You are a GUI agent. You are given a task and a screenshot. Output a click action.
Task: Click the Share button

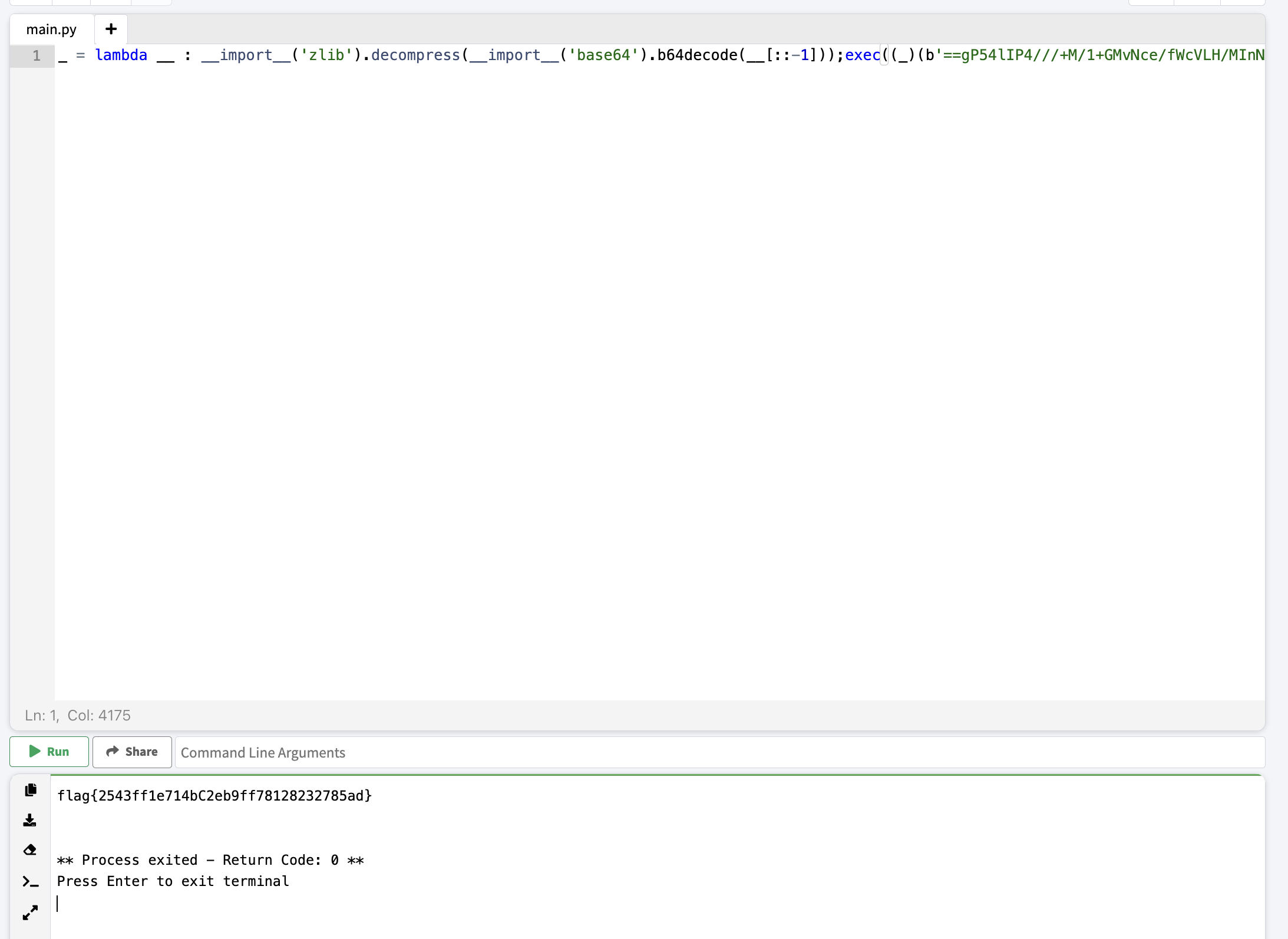tap(132, 752)
